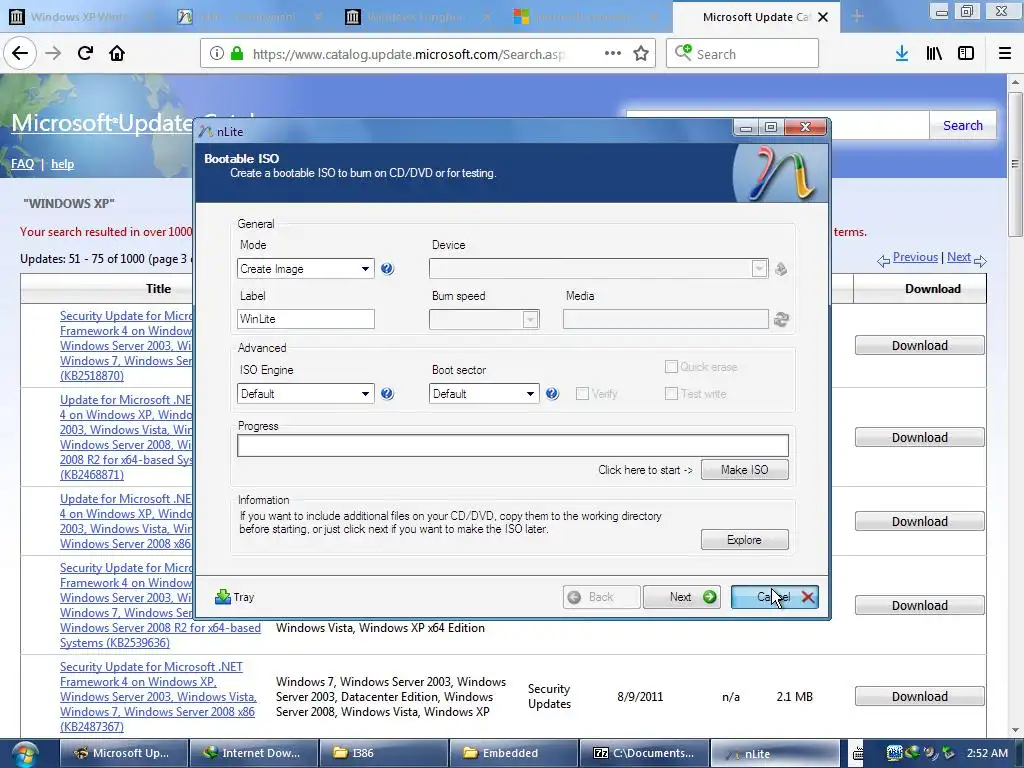This screenshot has width=1024, height=768.
Task: Toggle the Quick erase checkbox
Action: click(671, 367)
